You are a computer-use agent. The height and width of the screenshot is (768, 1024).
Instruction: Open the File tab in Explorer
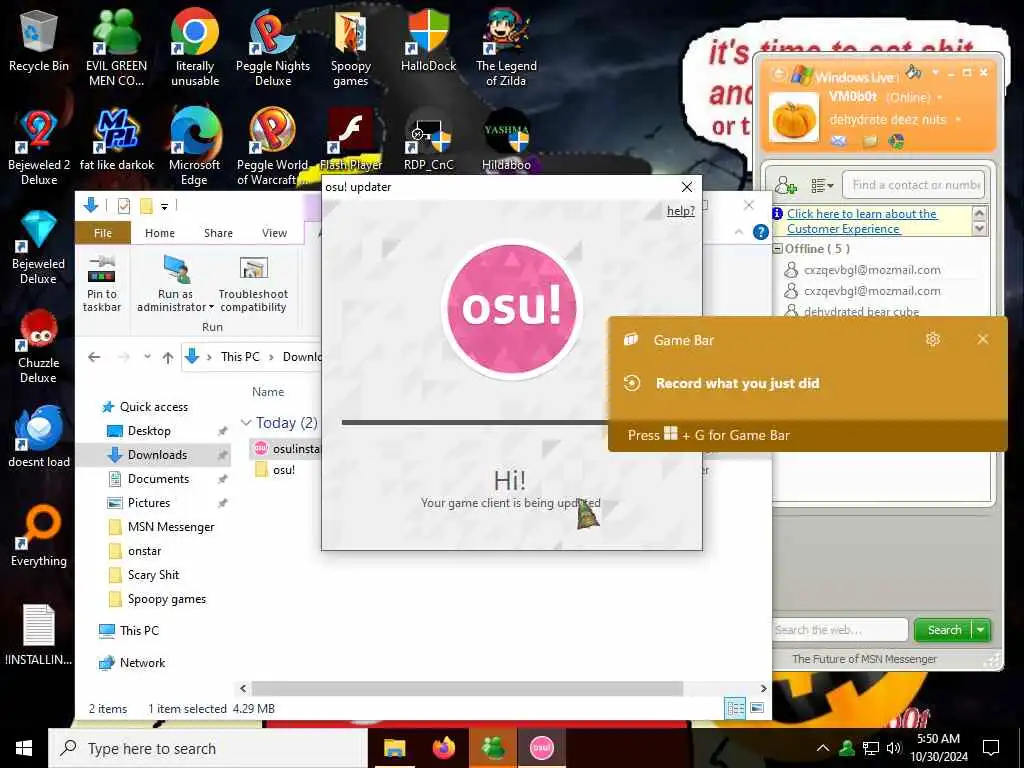point(103,232)
